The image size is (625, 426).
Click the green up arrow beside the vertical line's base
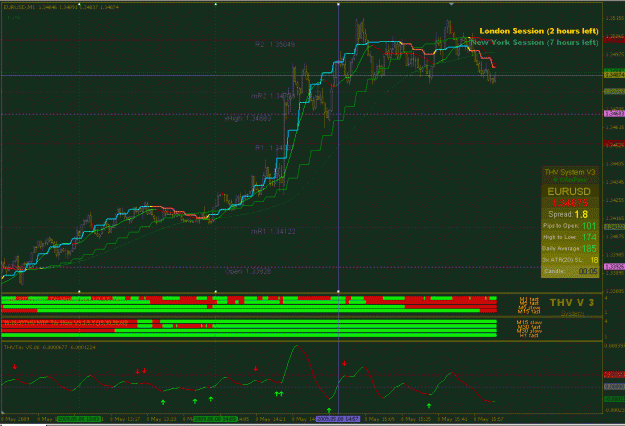point(329,410)
